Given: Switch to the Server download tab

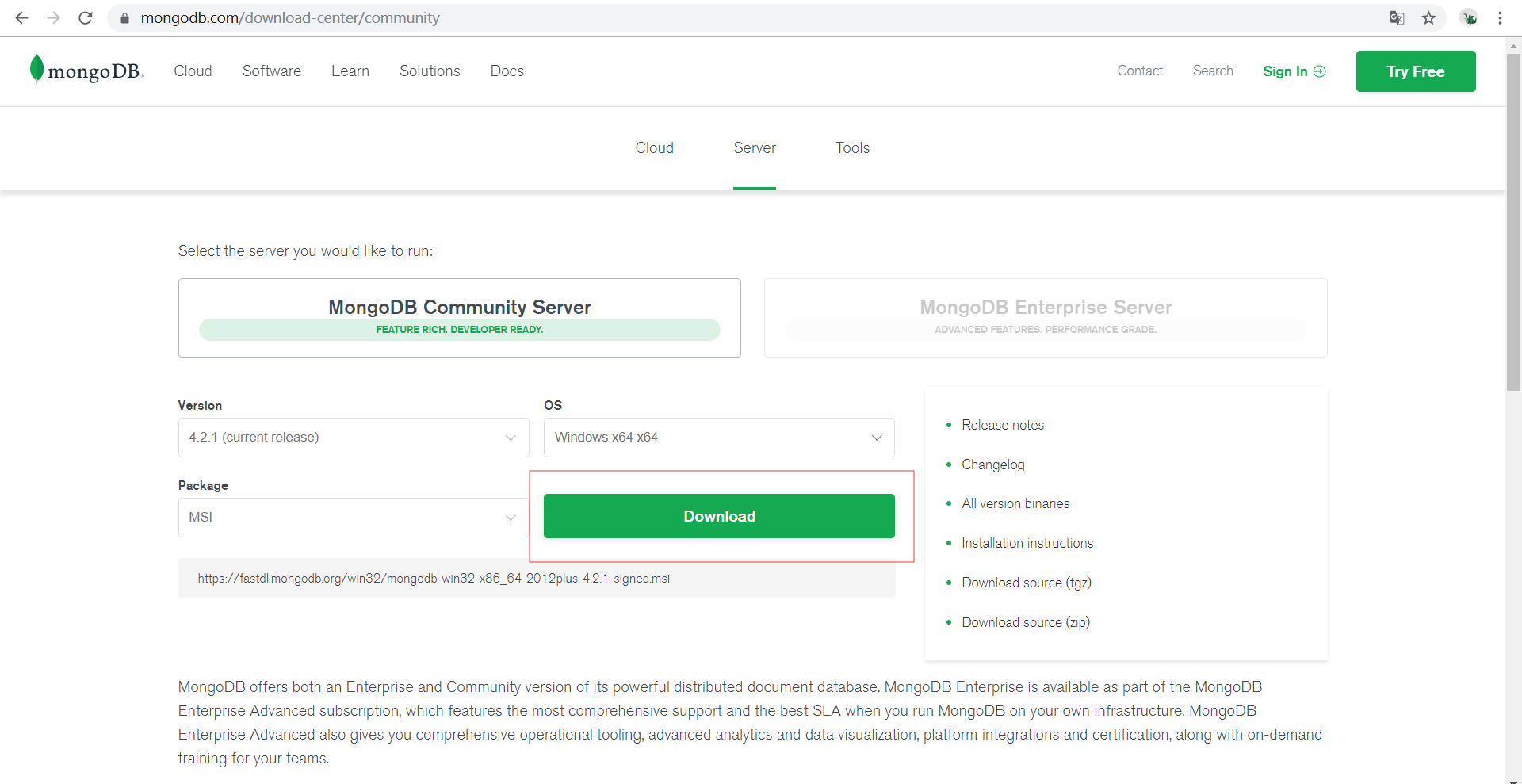Looking at the screenshot, I should pos(755,147).
